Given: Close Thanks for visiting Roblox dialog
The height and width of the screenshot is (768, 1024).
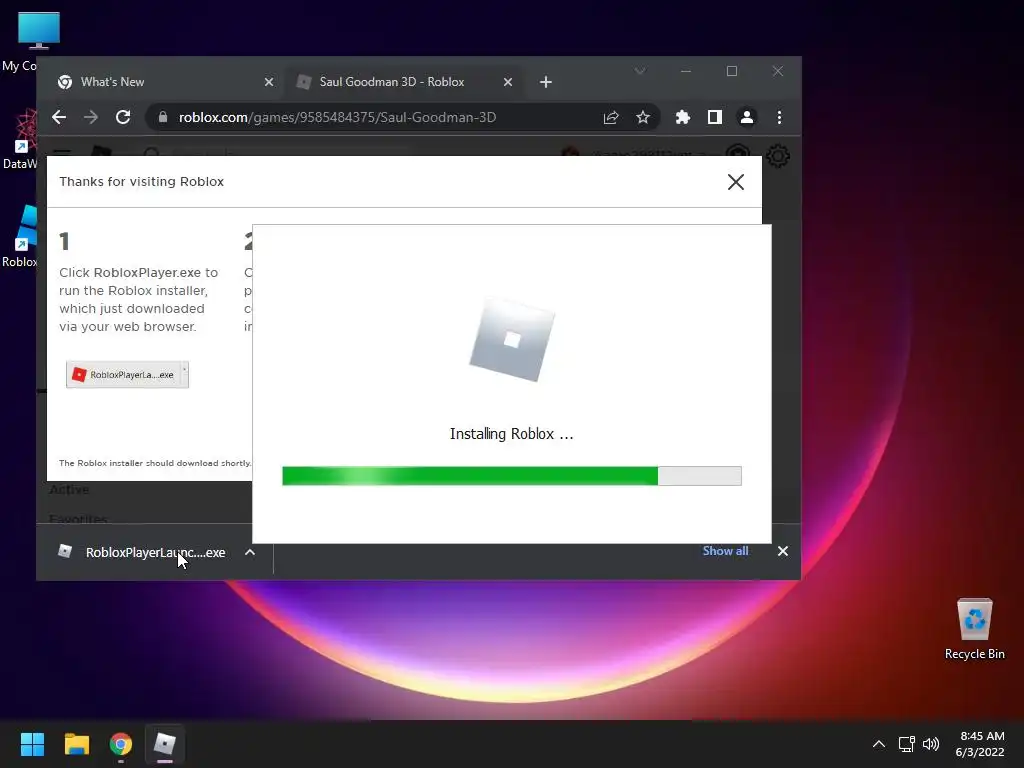Looking at the screenshot, I should coord(736,182).
